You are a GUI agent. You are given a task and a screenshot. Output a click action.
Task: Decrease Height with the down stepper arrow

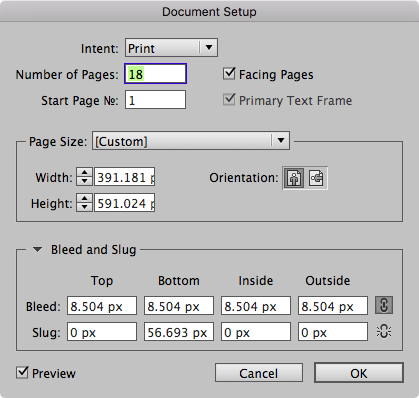(x=84, y=207)
